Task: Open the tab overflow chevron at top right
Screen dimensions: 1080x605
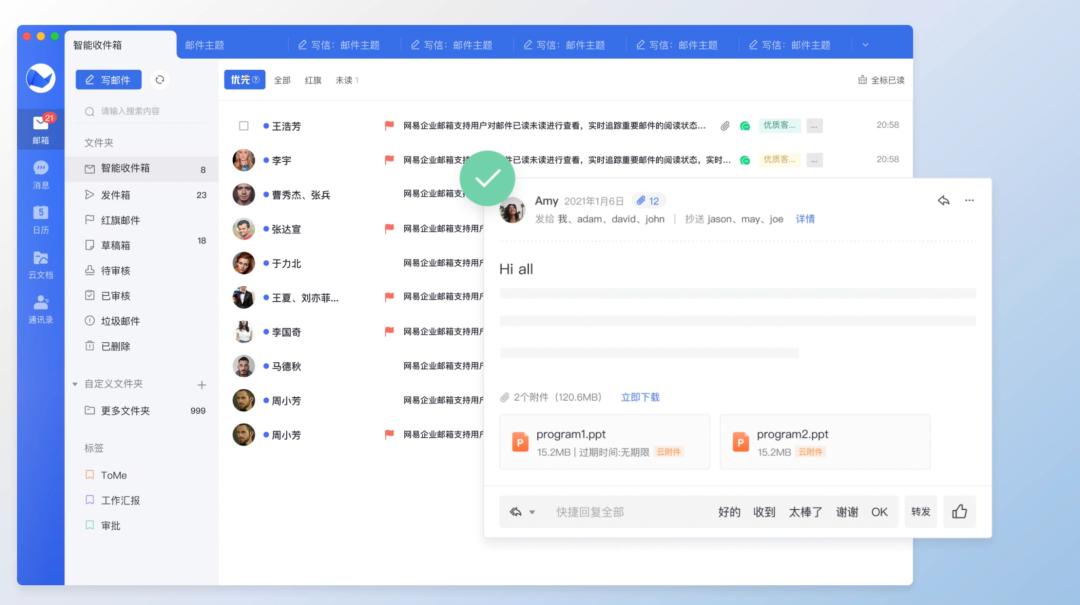Action: 863,42
